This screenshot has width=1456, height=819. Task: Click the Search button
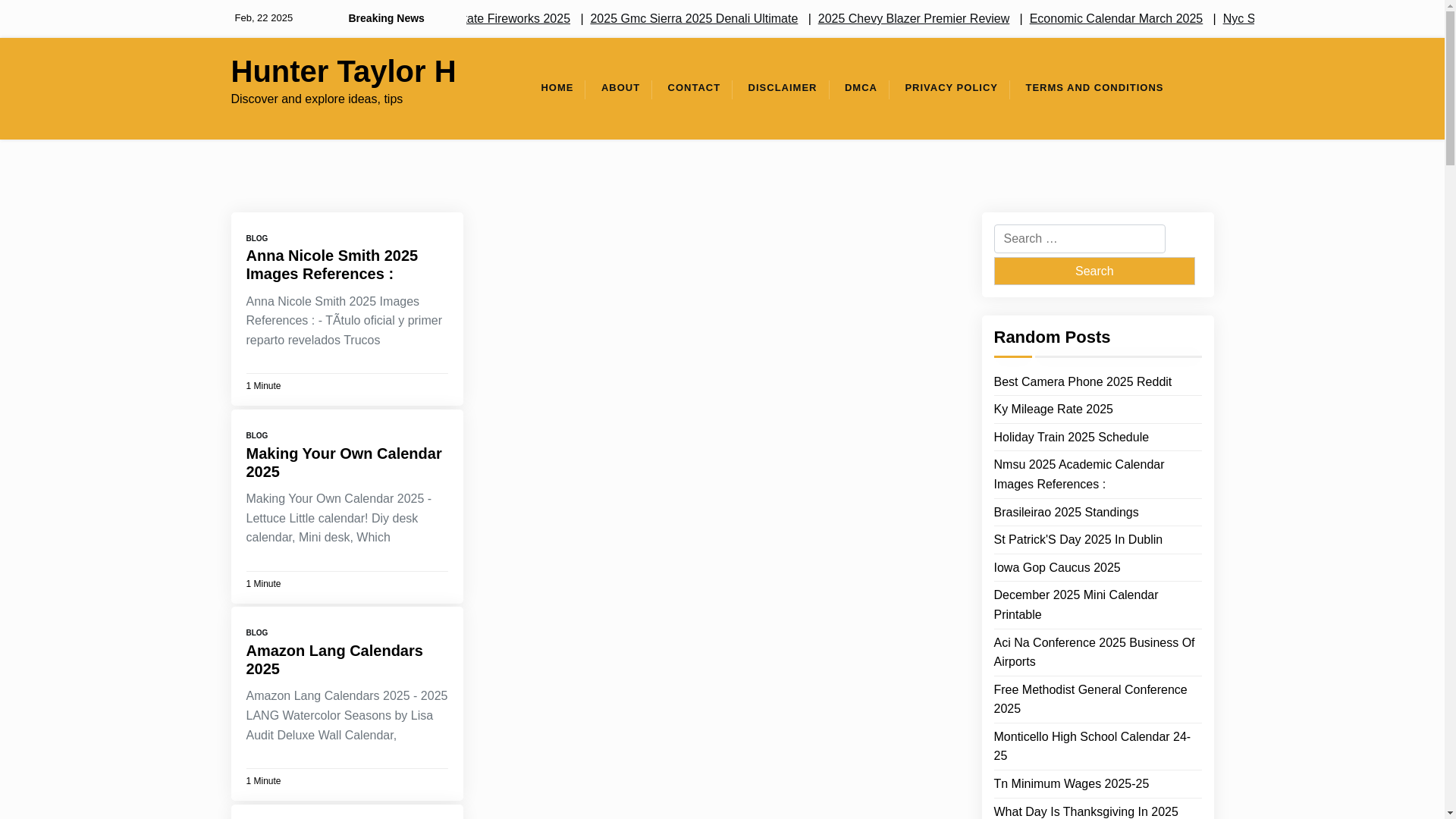point(1094,271)
